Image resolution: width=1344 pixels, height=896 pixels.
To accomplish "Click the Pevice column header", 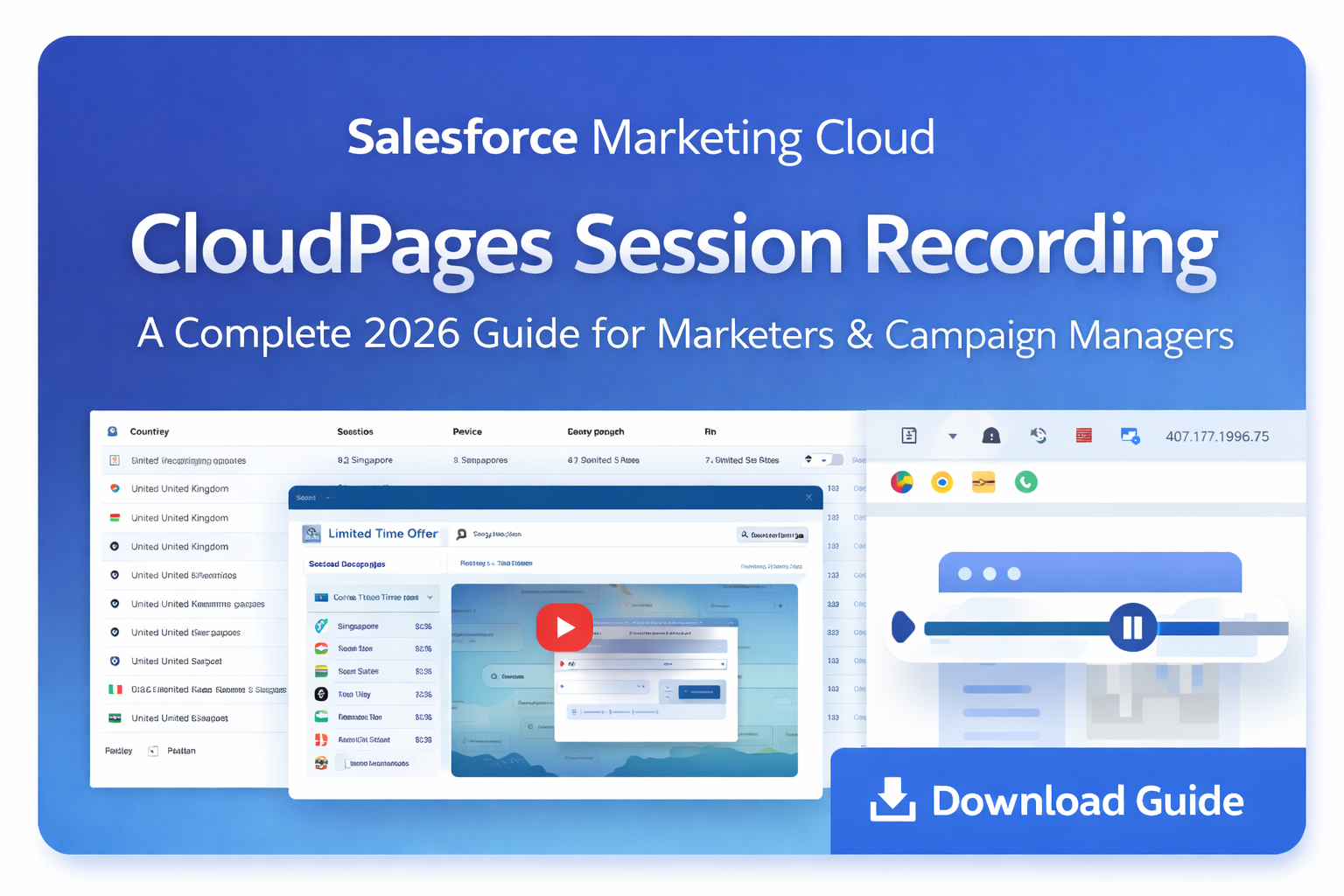I will coord(467,431).
